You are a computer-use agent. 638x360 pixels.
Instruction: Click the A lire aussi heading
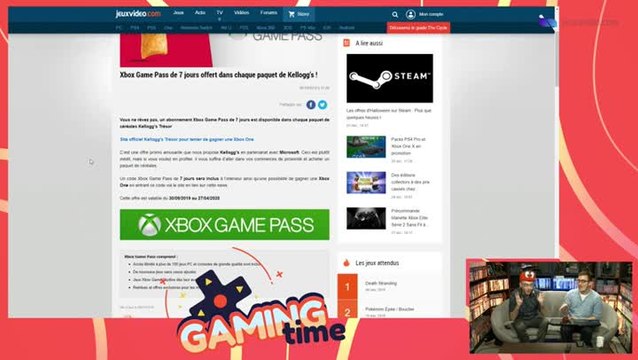[369, 43]
